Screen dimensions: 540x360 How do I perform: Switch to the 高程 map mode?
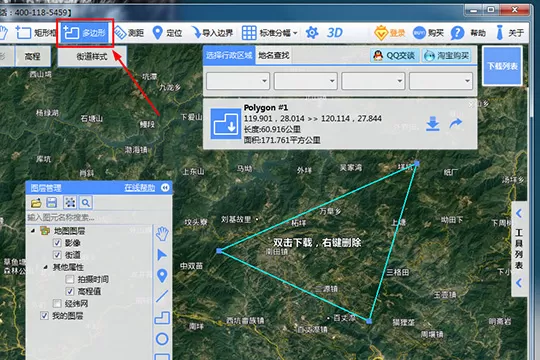33,56
